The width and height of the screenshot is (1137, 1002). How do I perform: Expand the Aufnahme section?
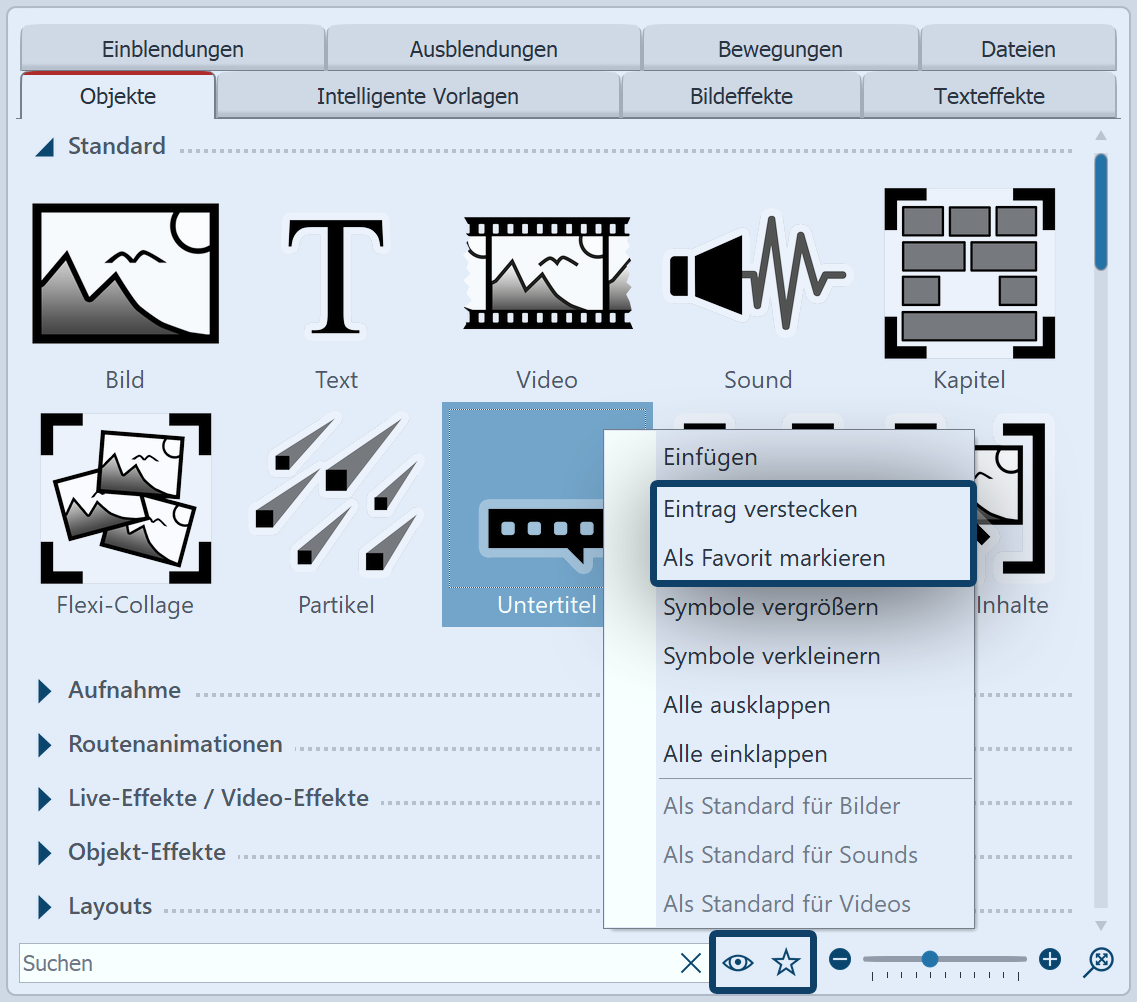(123, 690)
